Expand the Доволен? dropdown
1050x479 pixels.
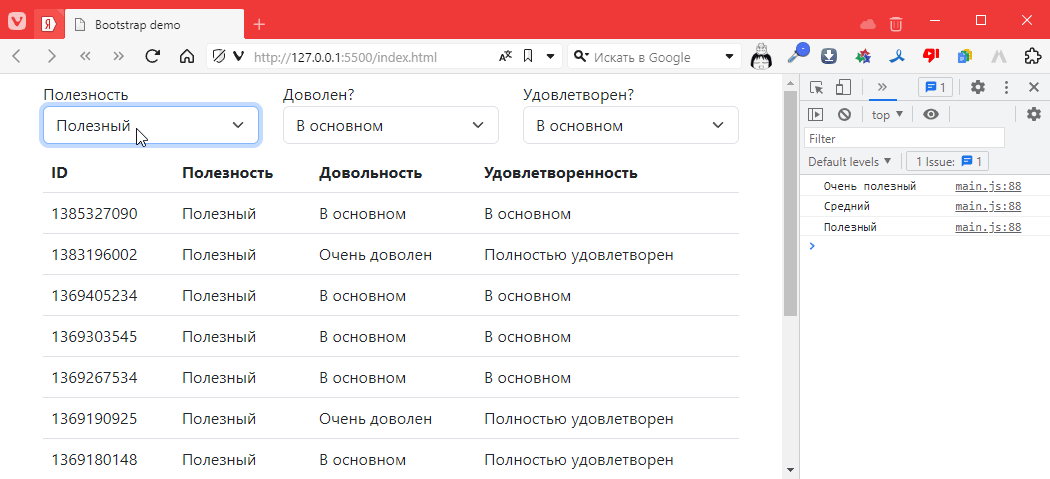click(x=390, y=126)
